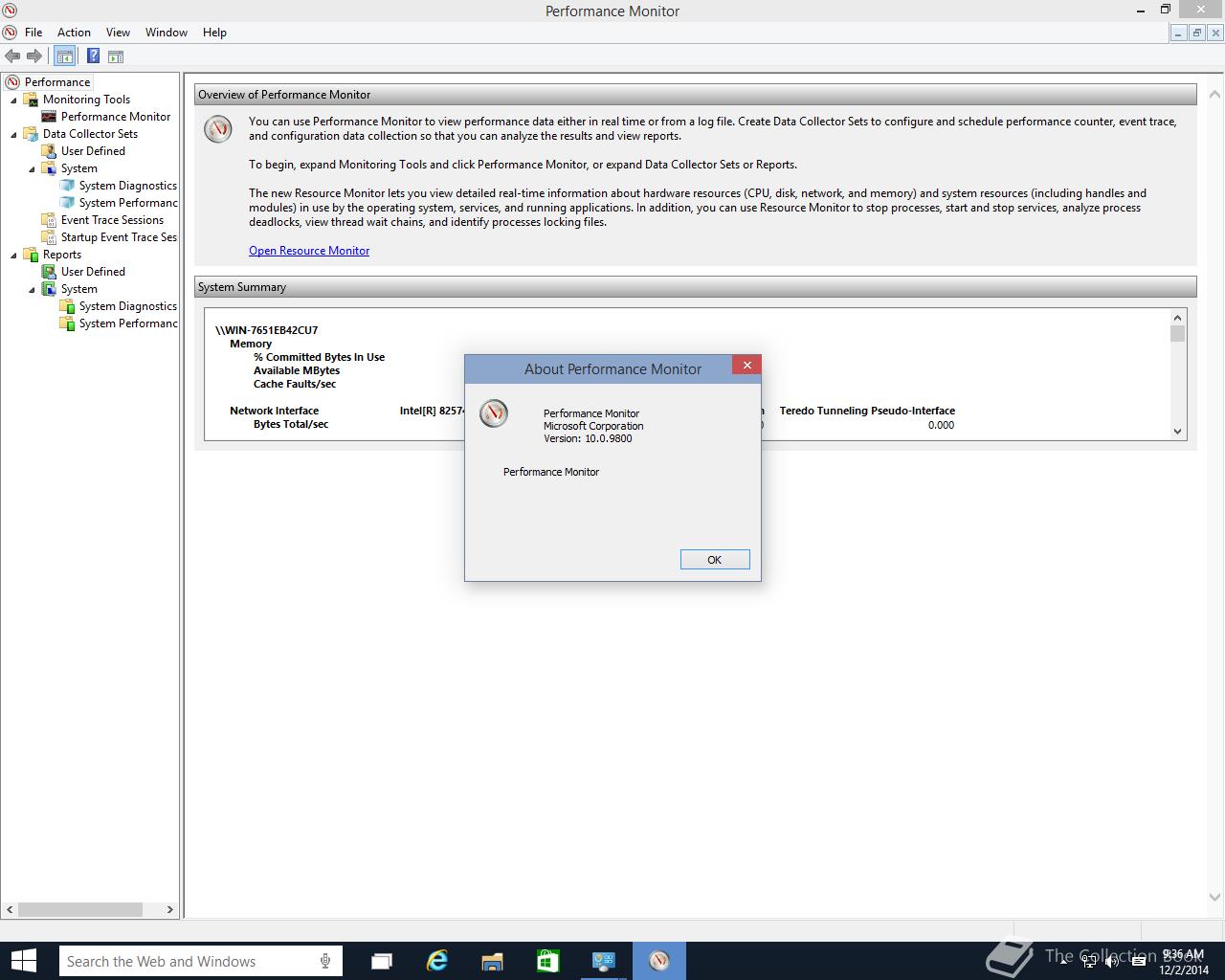Open the Windows Start menu
This screenshot has width=1225, height=980.
coord(23,961)
